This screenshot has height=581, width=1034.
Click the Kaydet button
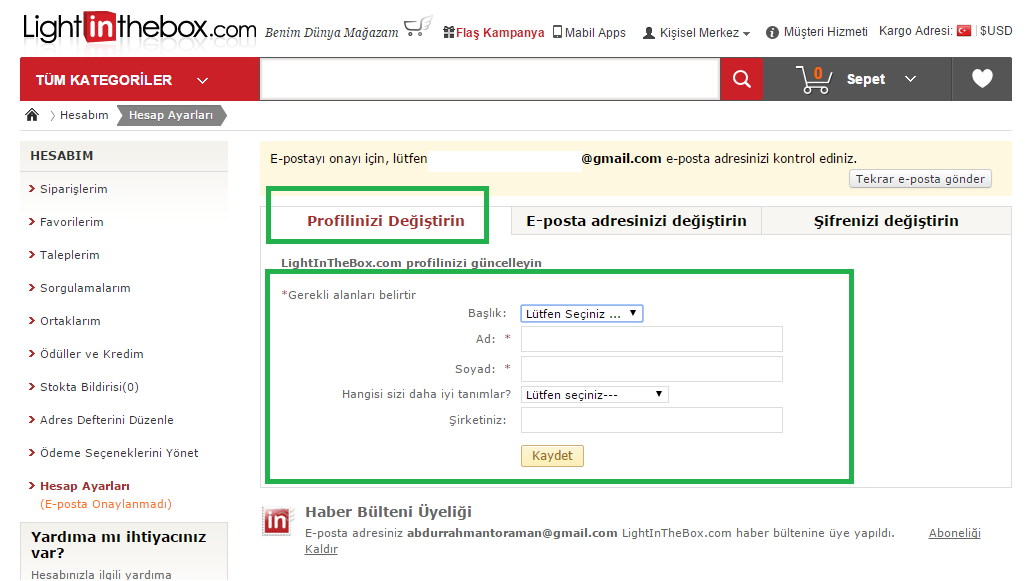click(x=552, y=456)
